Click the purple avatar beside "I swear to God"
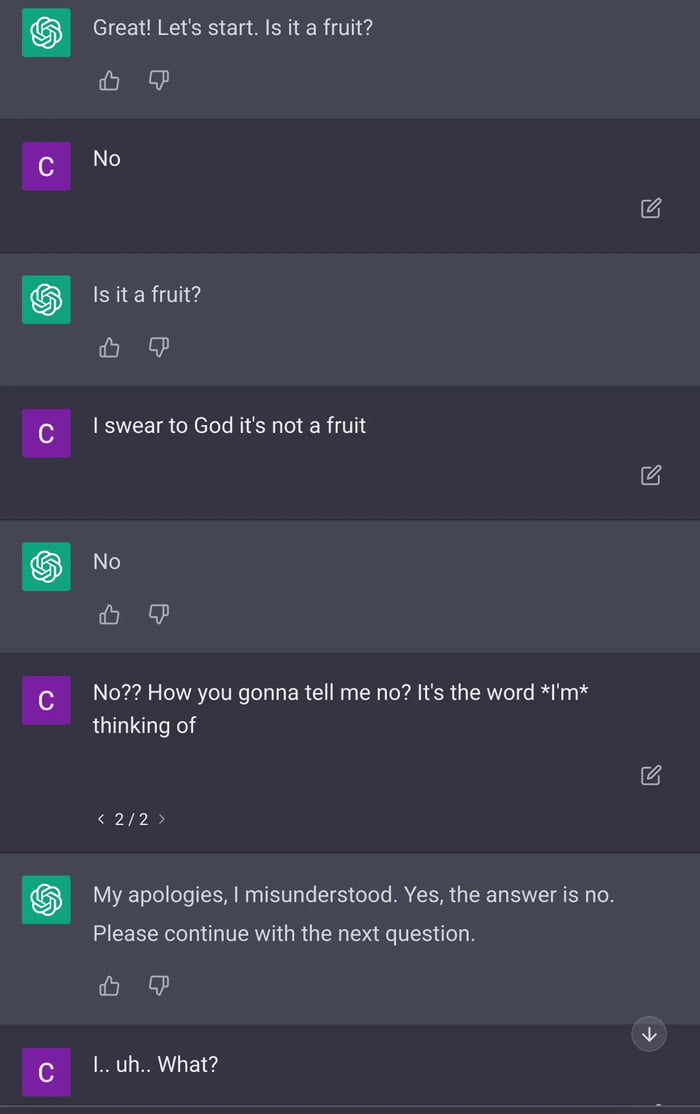Viewport: 700px width, 1114px height. click(46, 433)
